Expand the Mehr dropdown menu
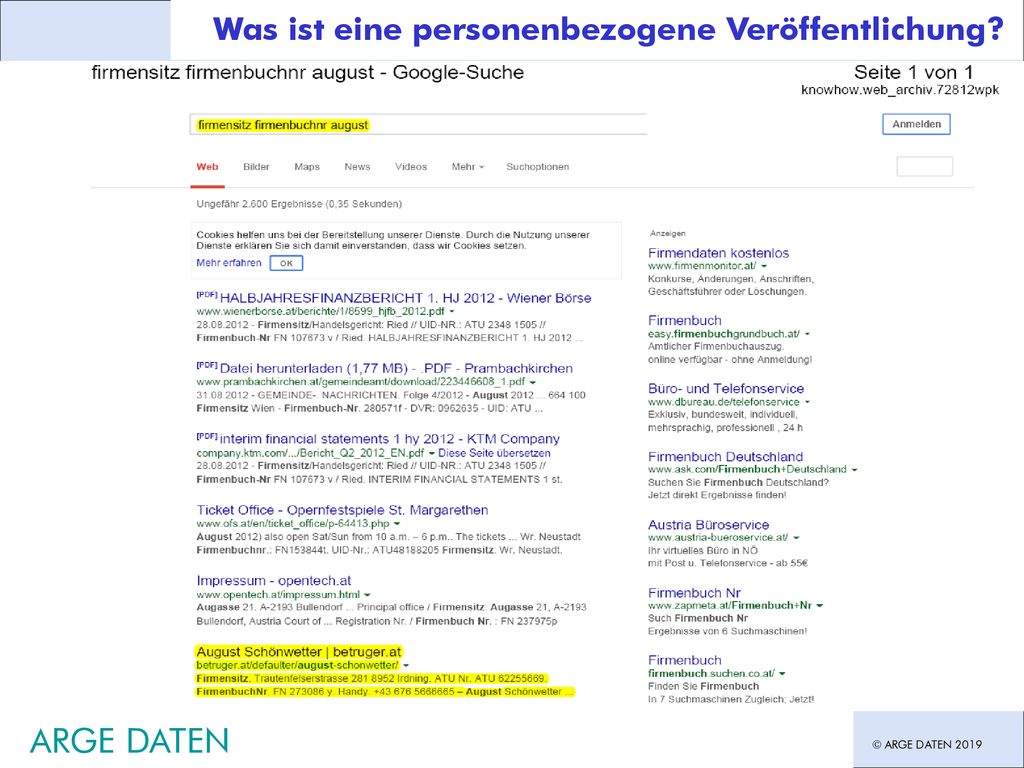This screenshot has width=1024, height=768. (x=468, y=167)
